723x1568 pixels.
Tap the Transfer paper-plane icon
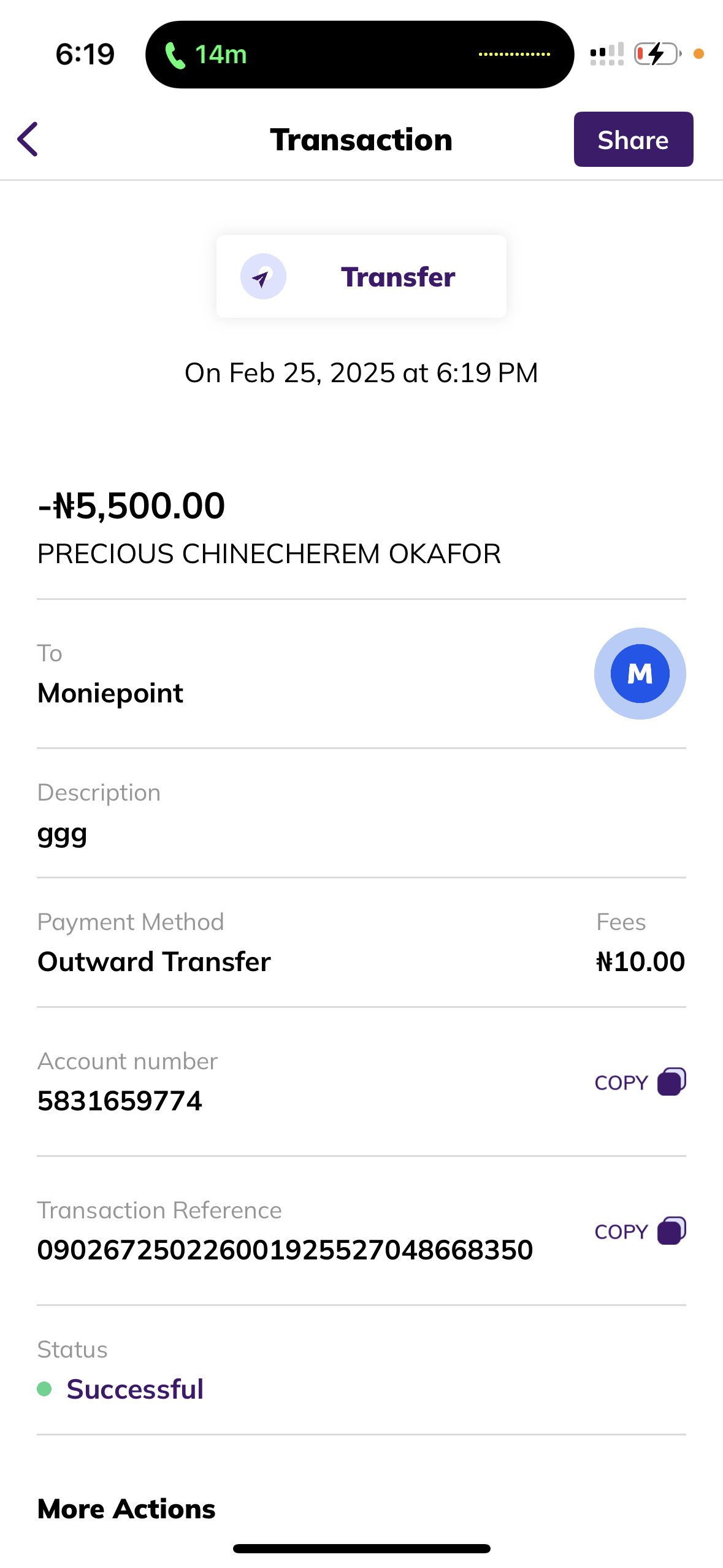point(263,277)
